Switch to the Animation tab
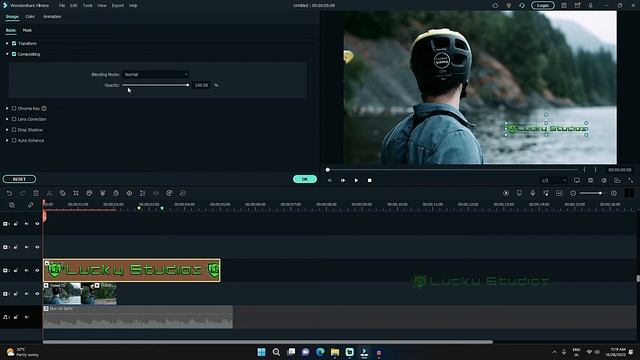This screenshot has height=360, width=640. 52,17
